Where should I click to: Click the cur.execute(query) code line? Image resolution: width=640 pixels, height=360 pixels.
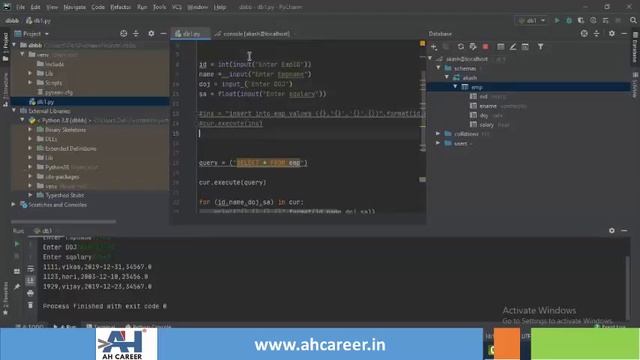point(232,182)
